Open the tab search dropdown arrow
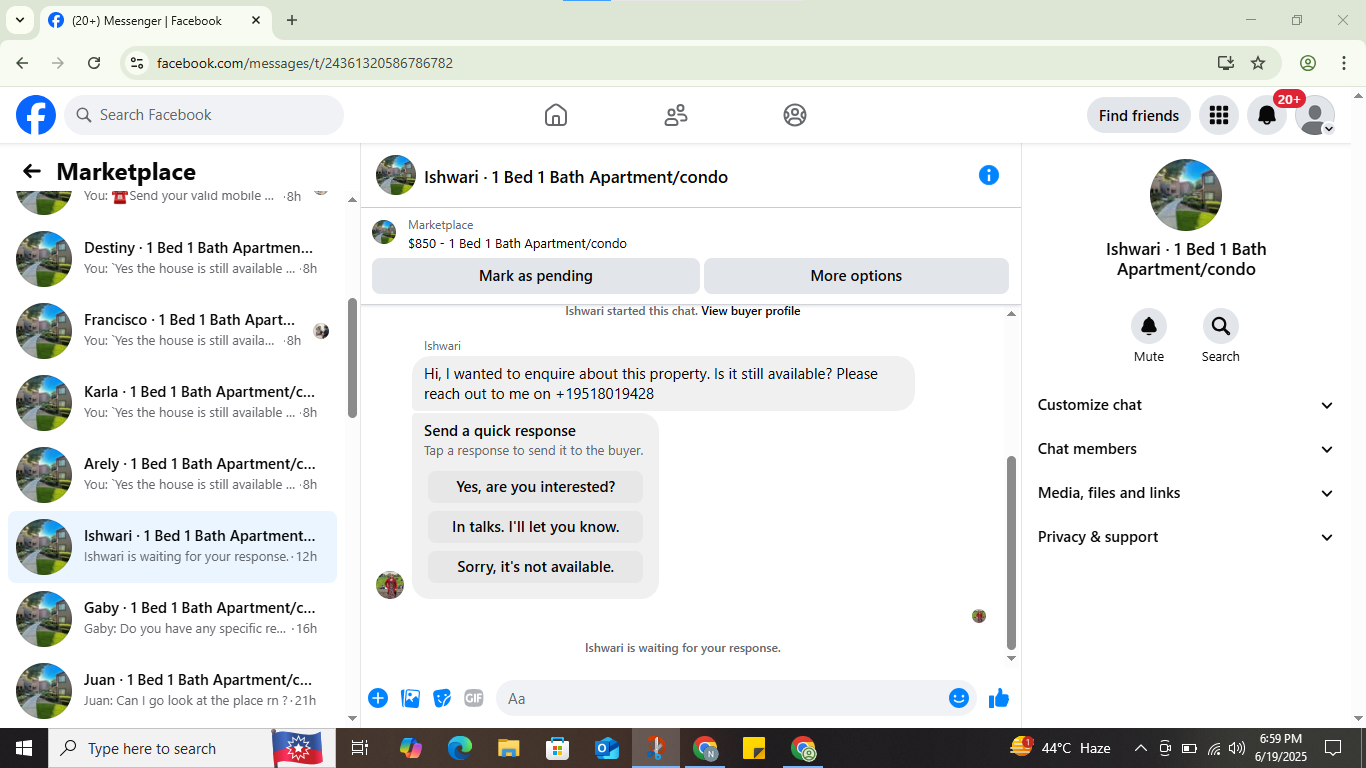This screenshot has height=768, width=1366. point(20,20)
